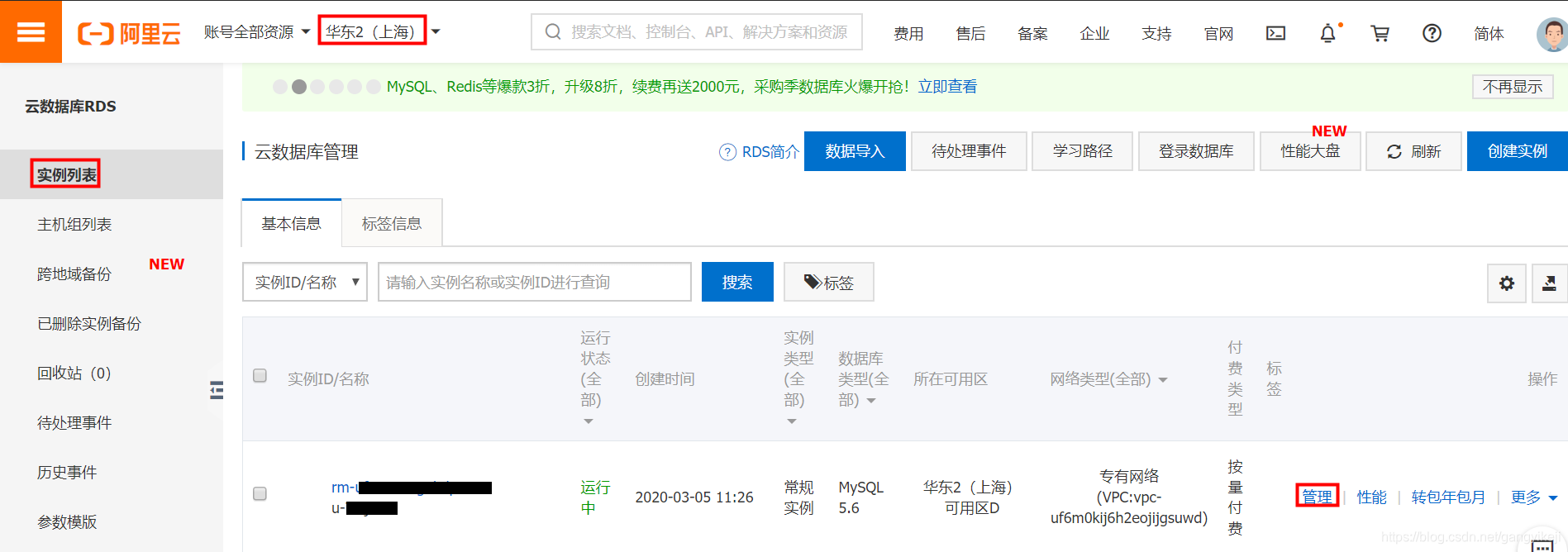Open the 企业 top menu
This screenshot has width=1568, height=552.
(1094, 34)
